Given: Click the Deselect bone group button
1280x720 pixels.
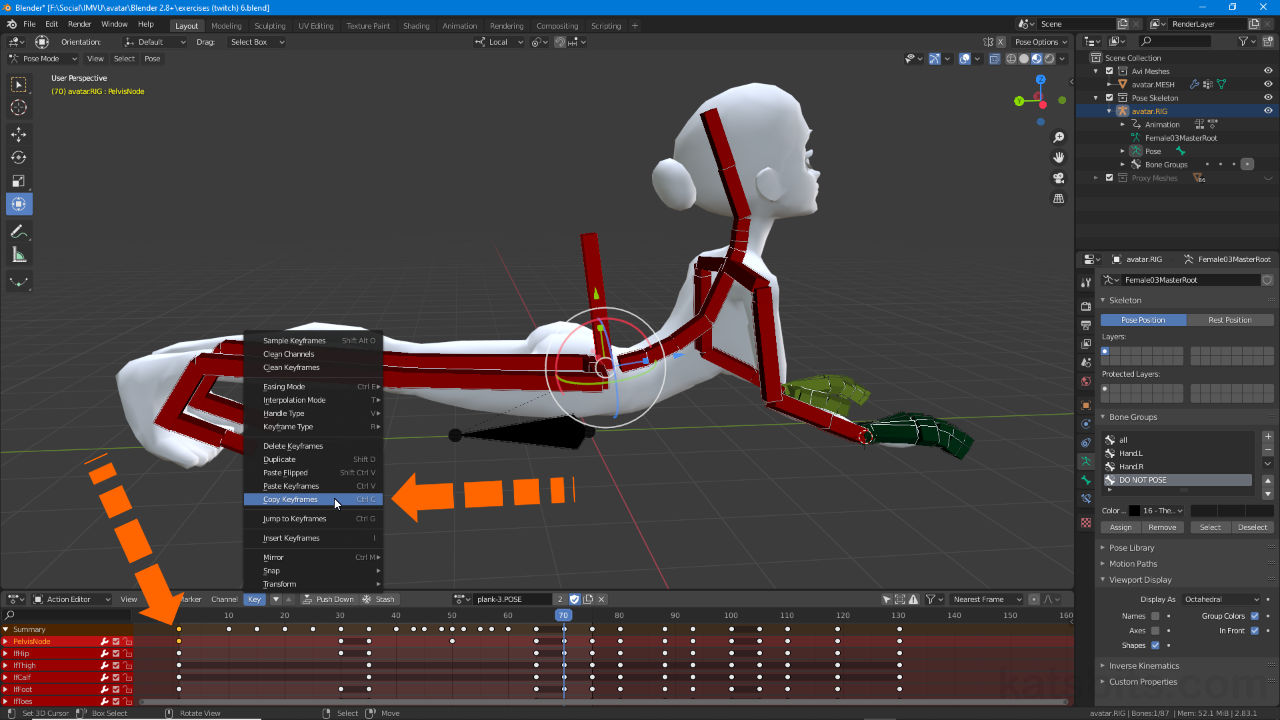Looking at the screenshot, I should pyautogui.click(x=1252, y=527).
